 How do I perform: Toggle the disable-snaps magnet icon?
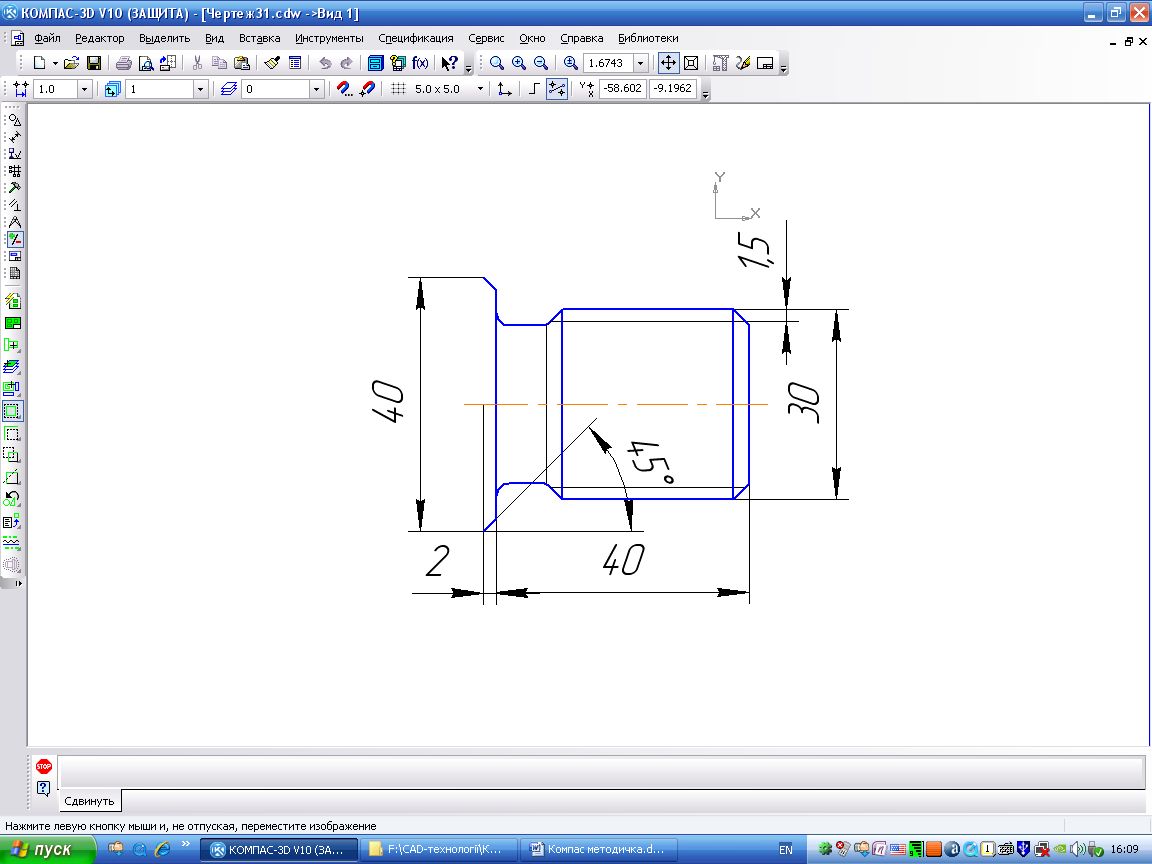pos(366,89)
